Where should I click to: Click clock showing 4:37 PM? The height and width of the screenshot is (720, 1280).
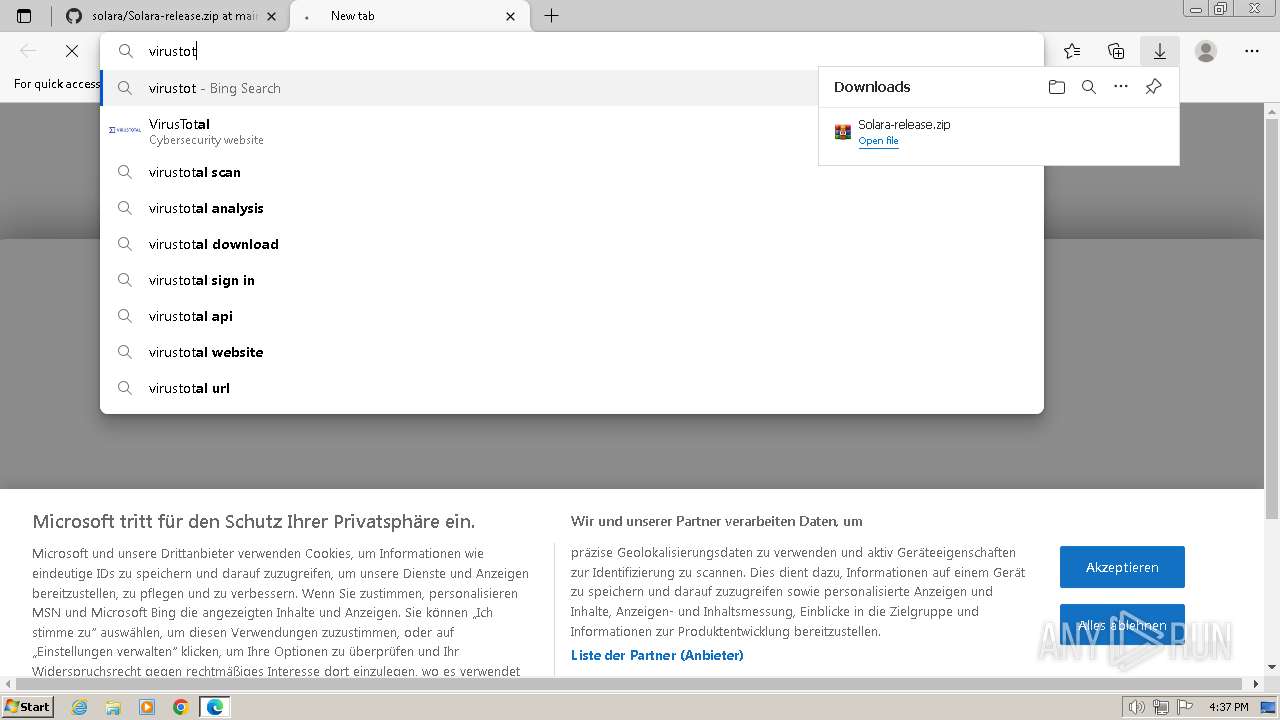[x=1229, y=707]
